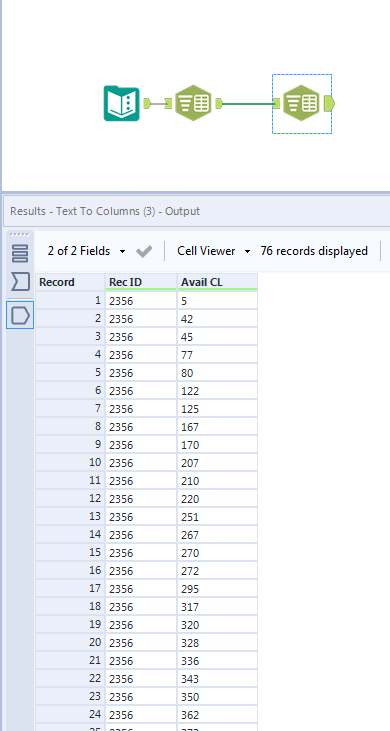
Task: Select Rec ID cell in record 12
Action: click(141, 499)
